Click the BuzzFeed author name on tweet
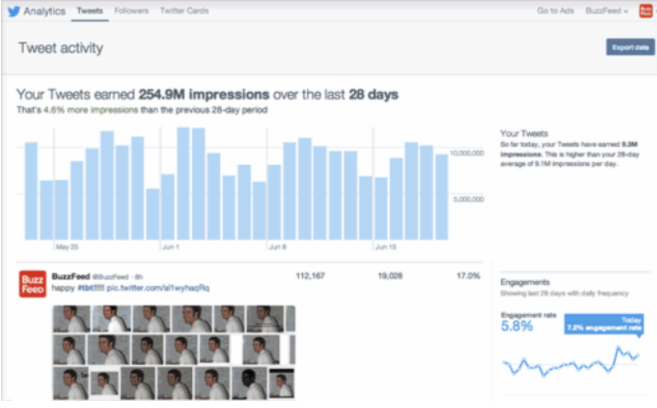The image size is (657, 408). click(70, 274)
